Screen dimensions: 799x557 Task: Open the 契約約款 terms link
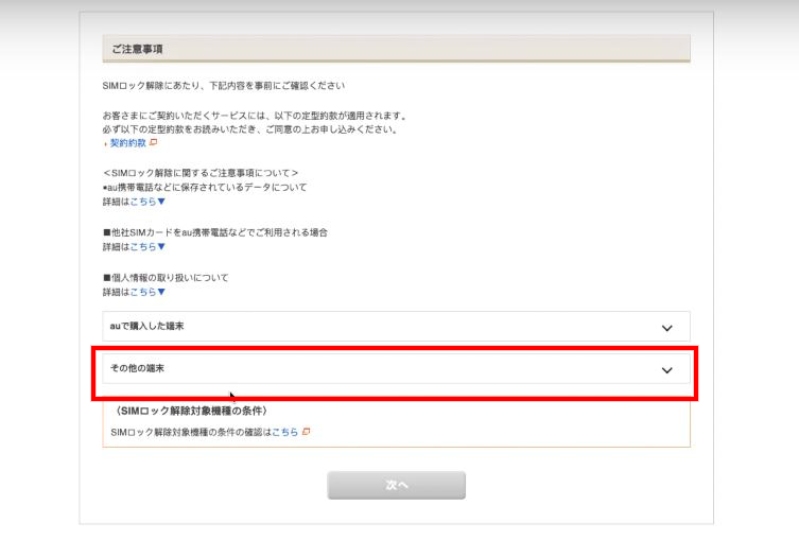point(128,144)
